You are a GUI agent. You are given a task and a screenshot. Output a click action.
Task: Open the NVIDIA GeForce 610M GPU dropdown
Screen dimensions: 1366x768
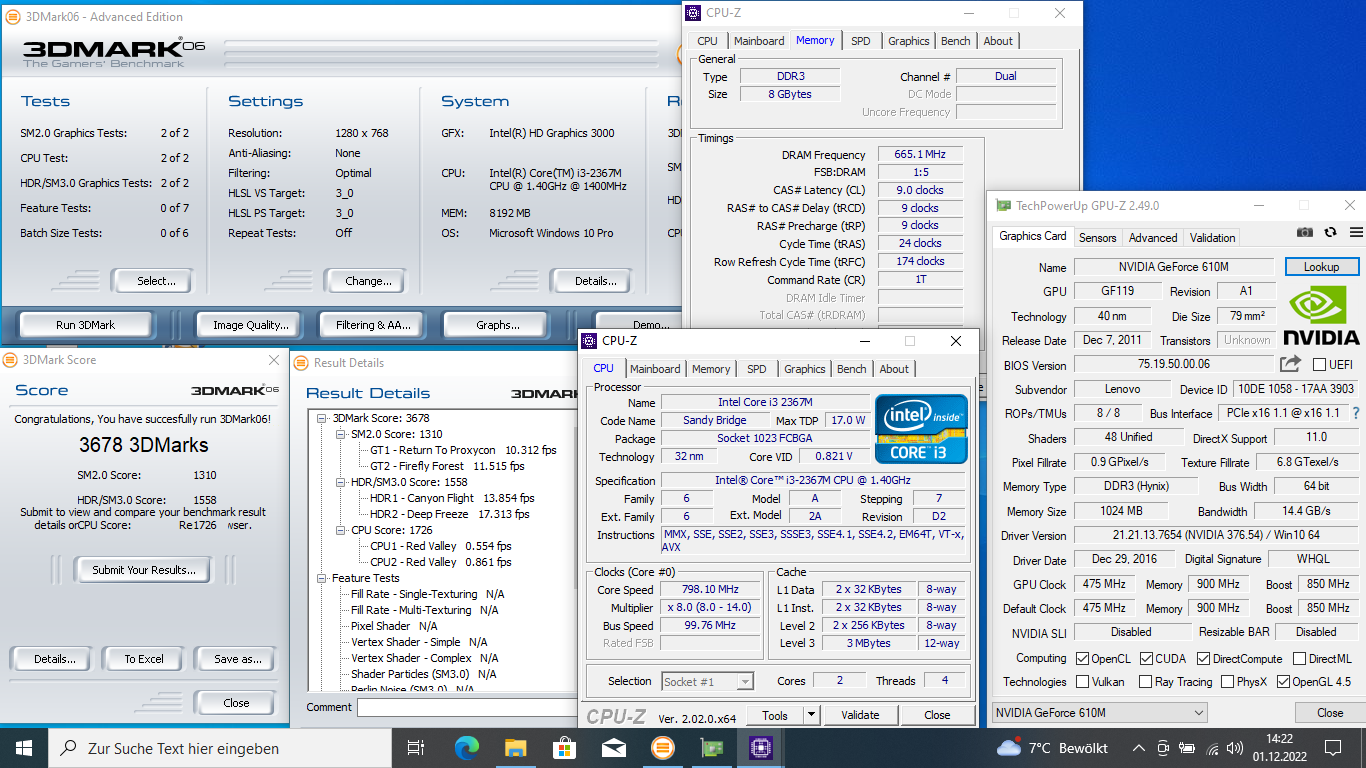1100,713
